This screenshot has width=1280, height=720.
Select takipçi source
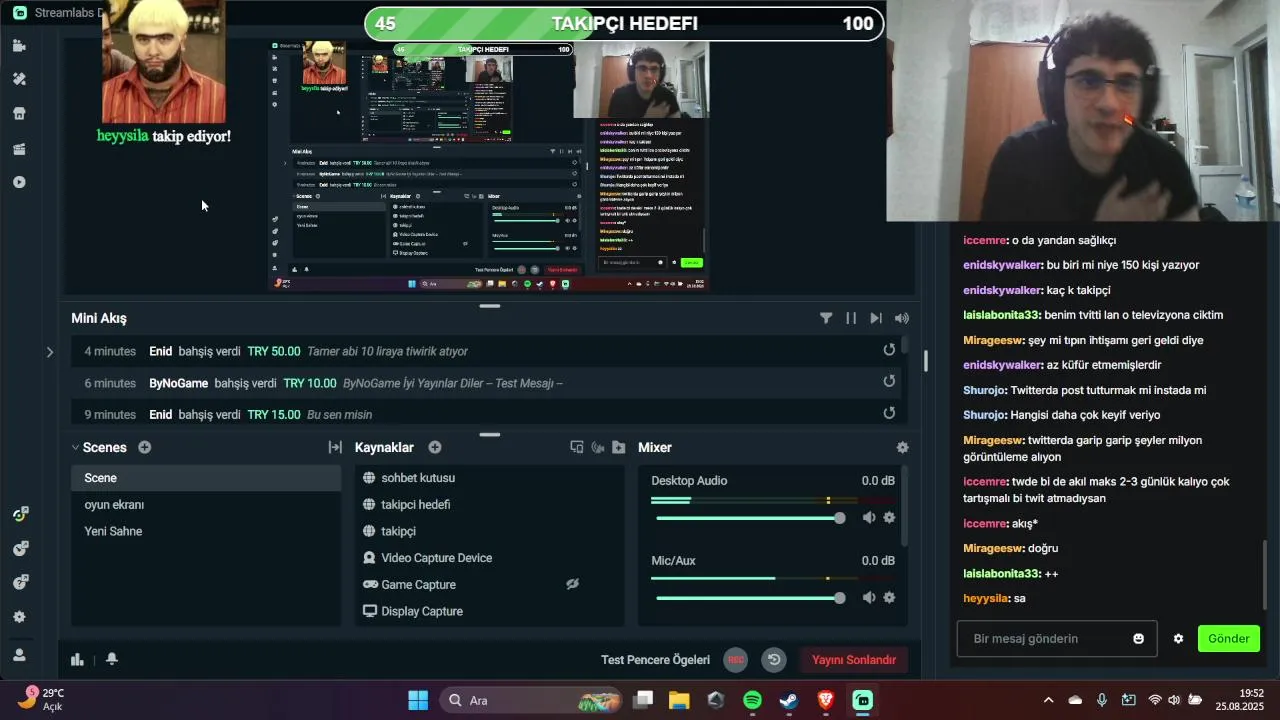(x=489, y=531)
